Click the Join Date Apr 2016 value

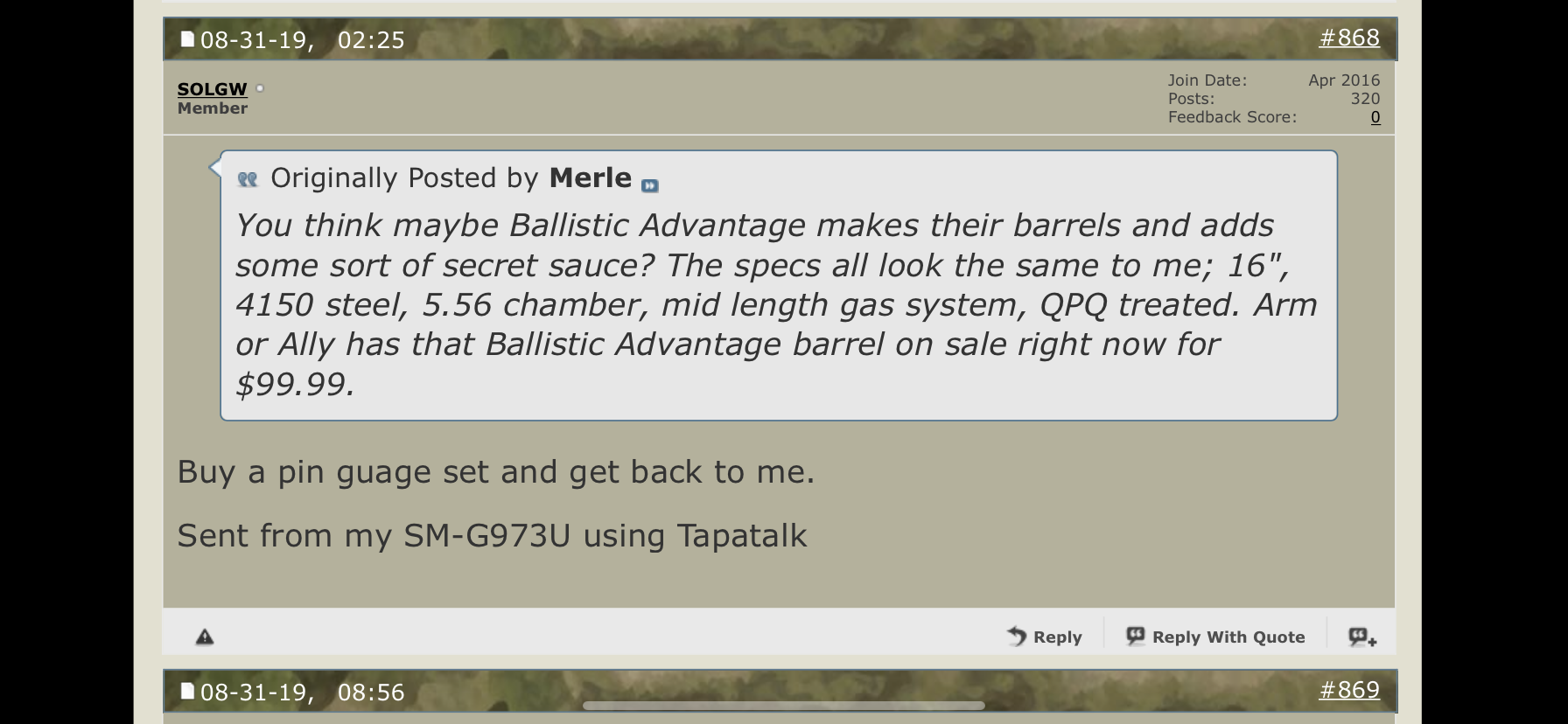point(1343,80)
